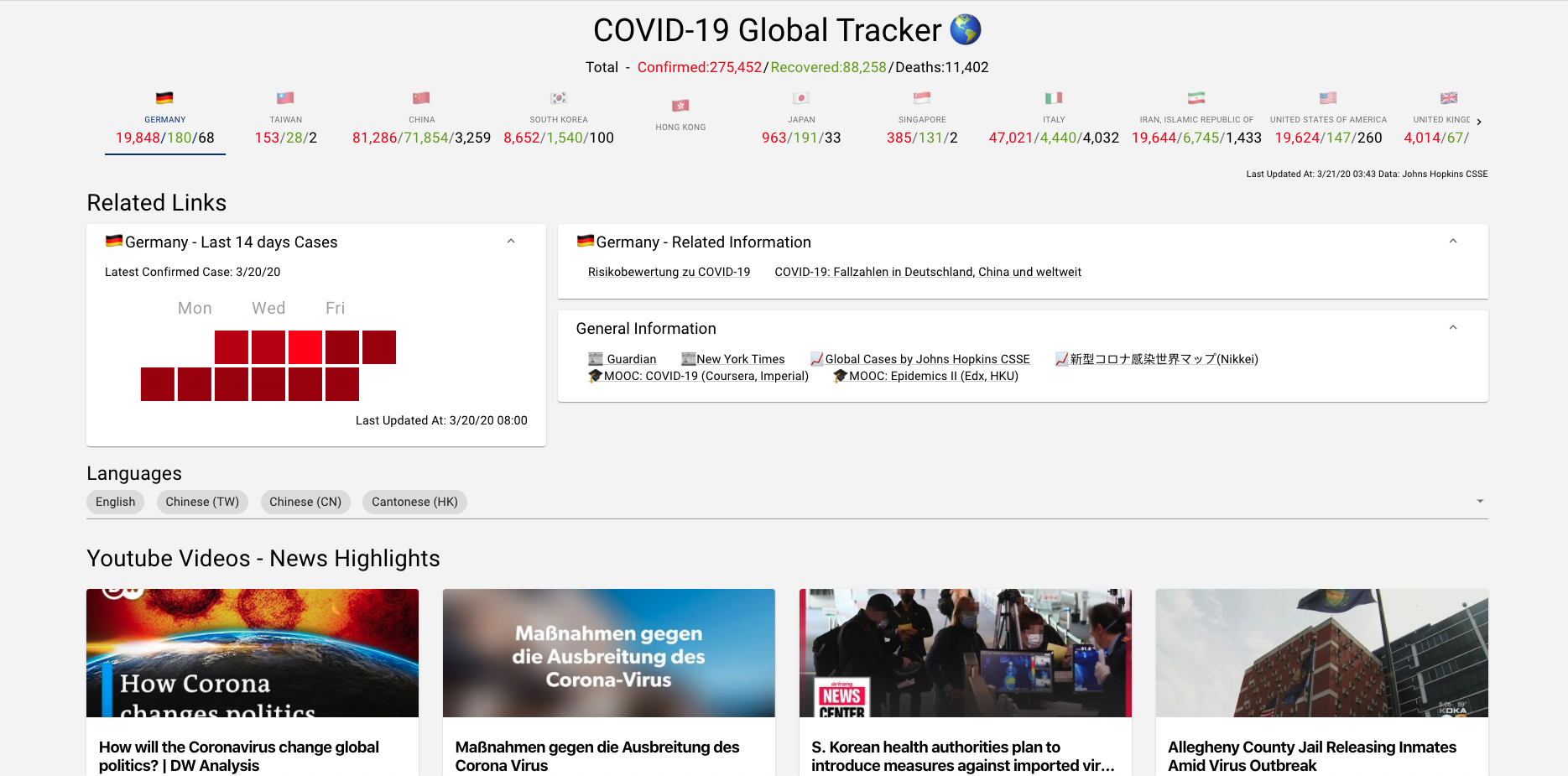Select the South Korea tab
This screenshot has width=1568, height=776.
[559, 121]
